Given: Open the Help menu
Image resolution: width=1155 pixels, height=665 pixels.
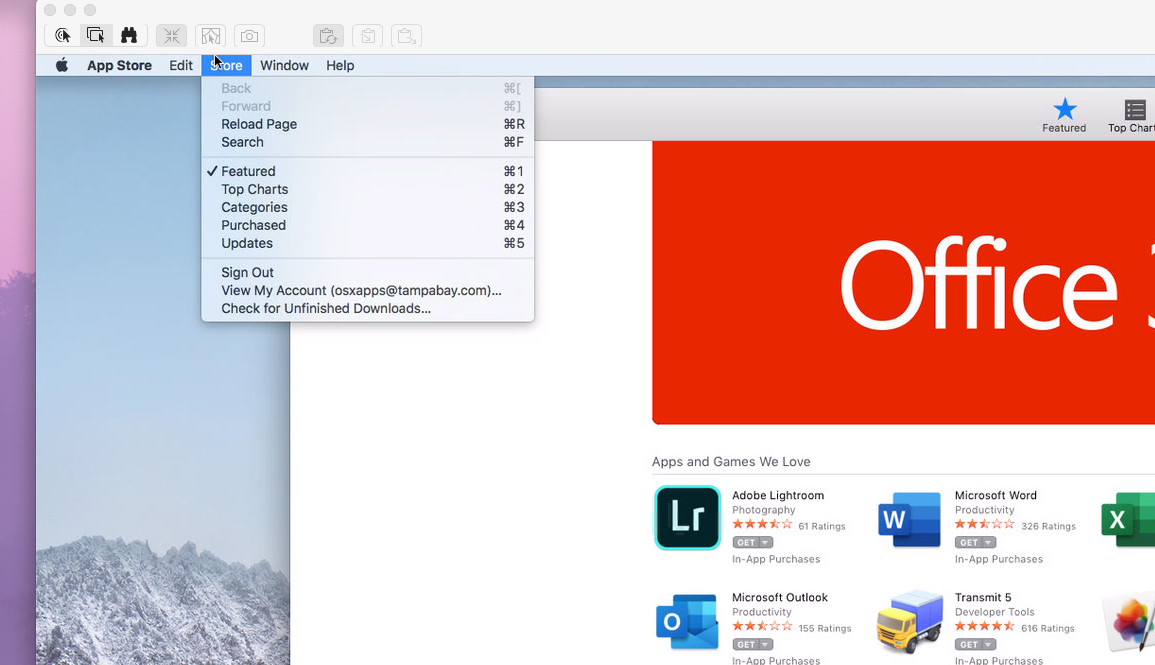Looking at the screenshot, I should point(340,66).
